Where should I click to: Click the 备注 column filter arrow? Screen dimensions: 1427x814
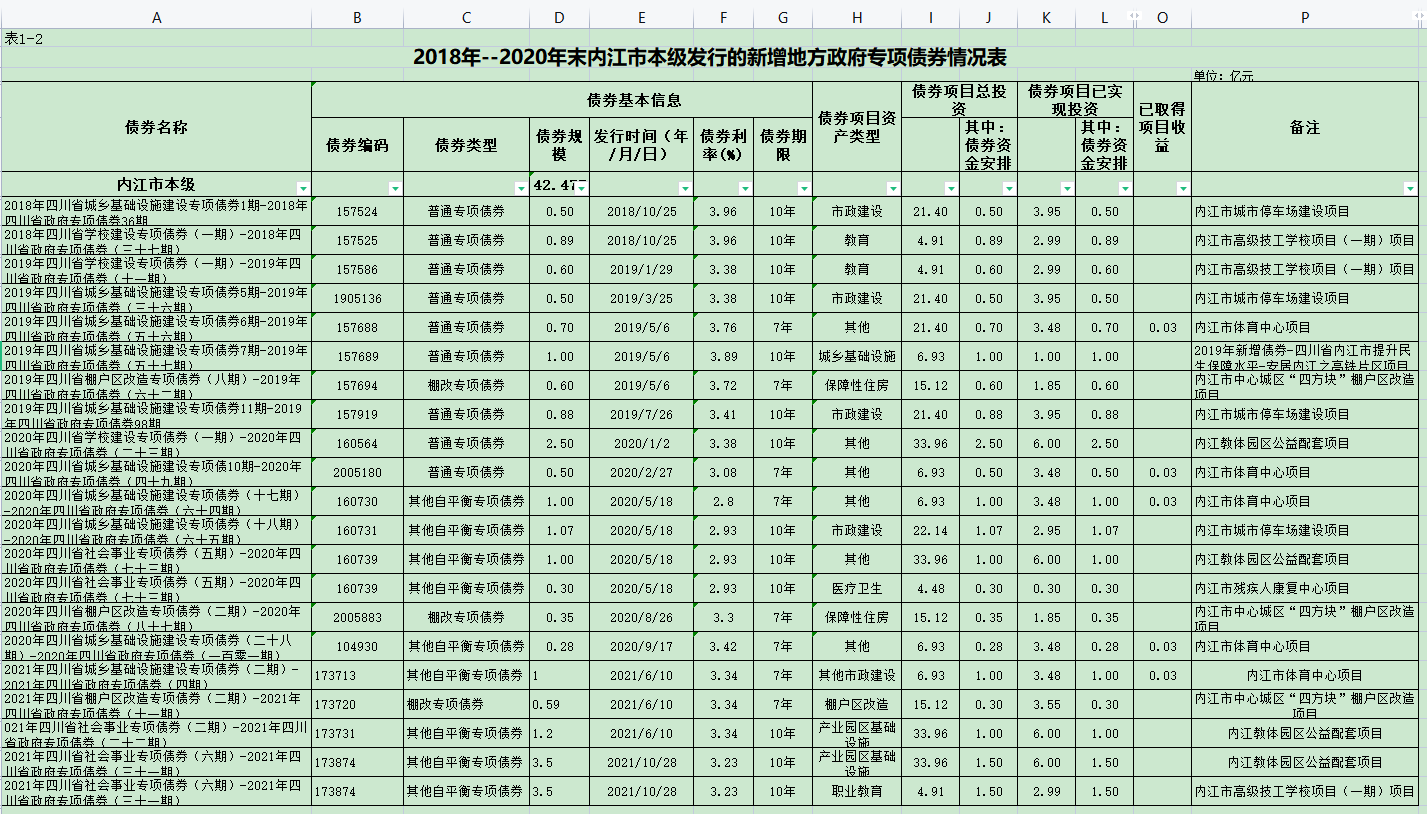[x=1410, y=189]
